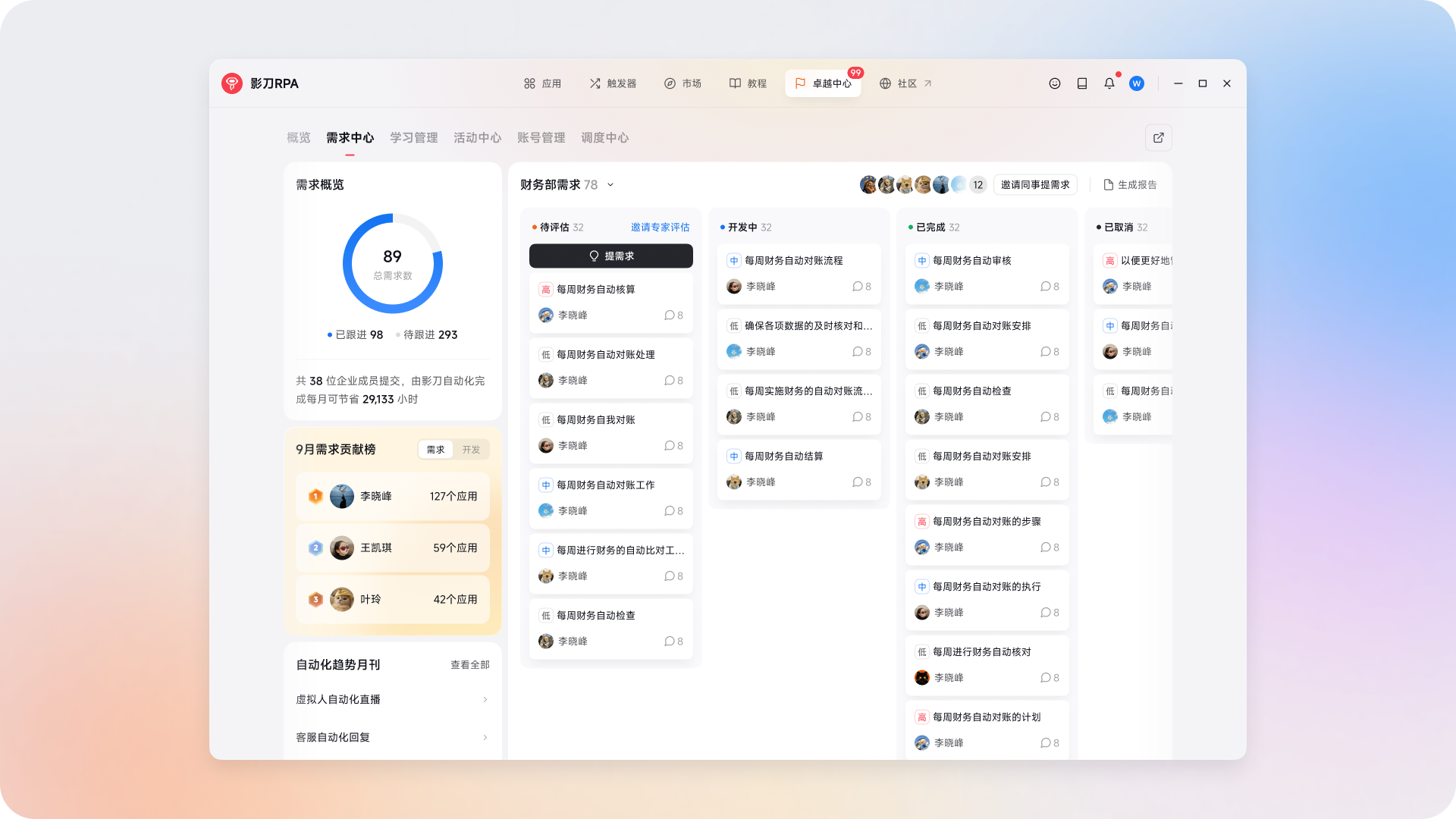Switch to the 学习管理 tab

click(413, 138)
